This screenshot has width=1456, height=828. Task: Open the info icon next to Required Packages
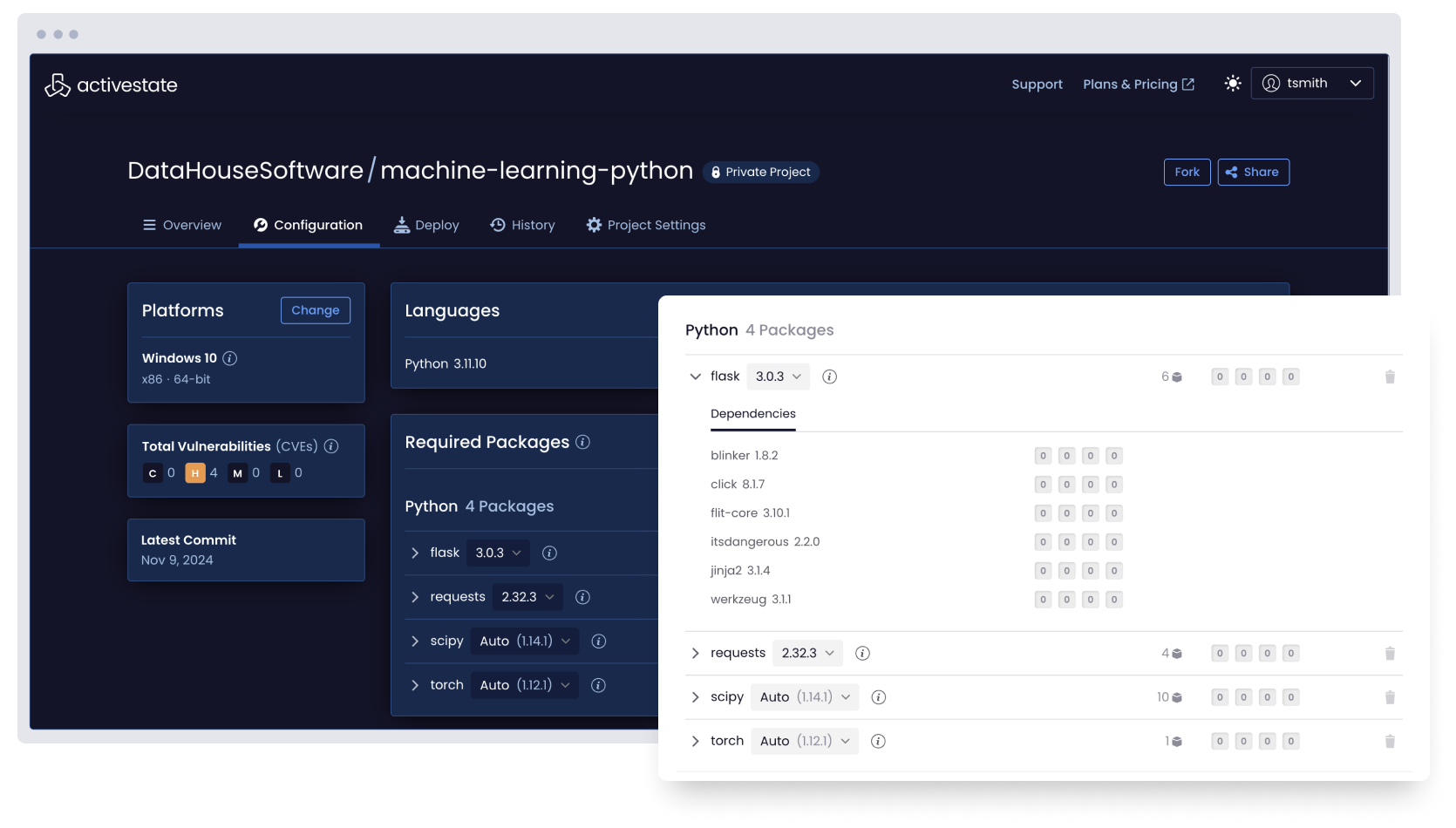[x=581, y=442]
